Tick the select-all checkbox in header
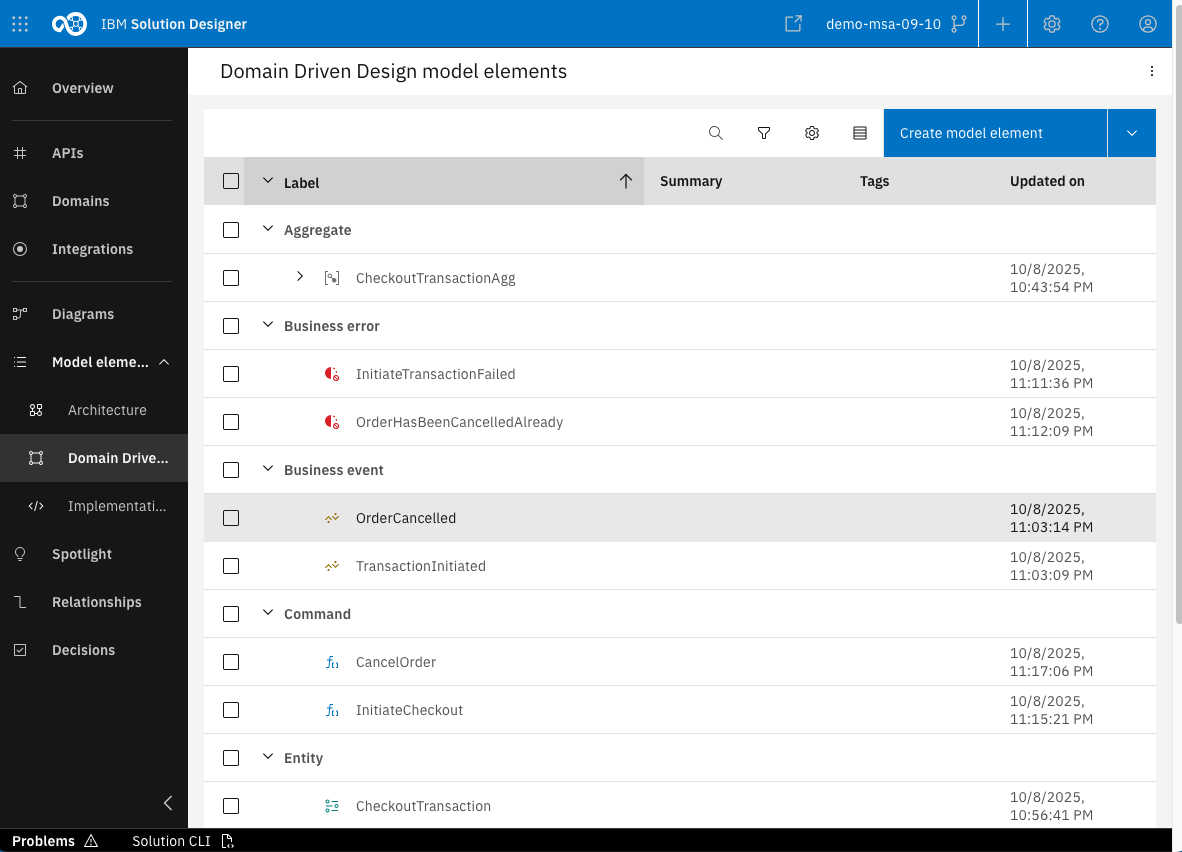This screenshot has height=852, width=1182. pos(231,181)
